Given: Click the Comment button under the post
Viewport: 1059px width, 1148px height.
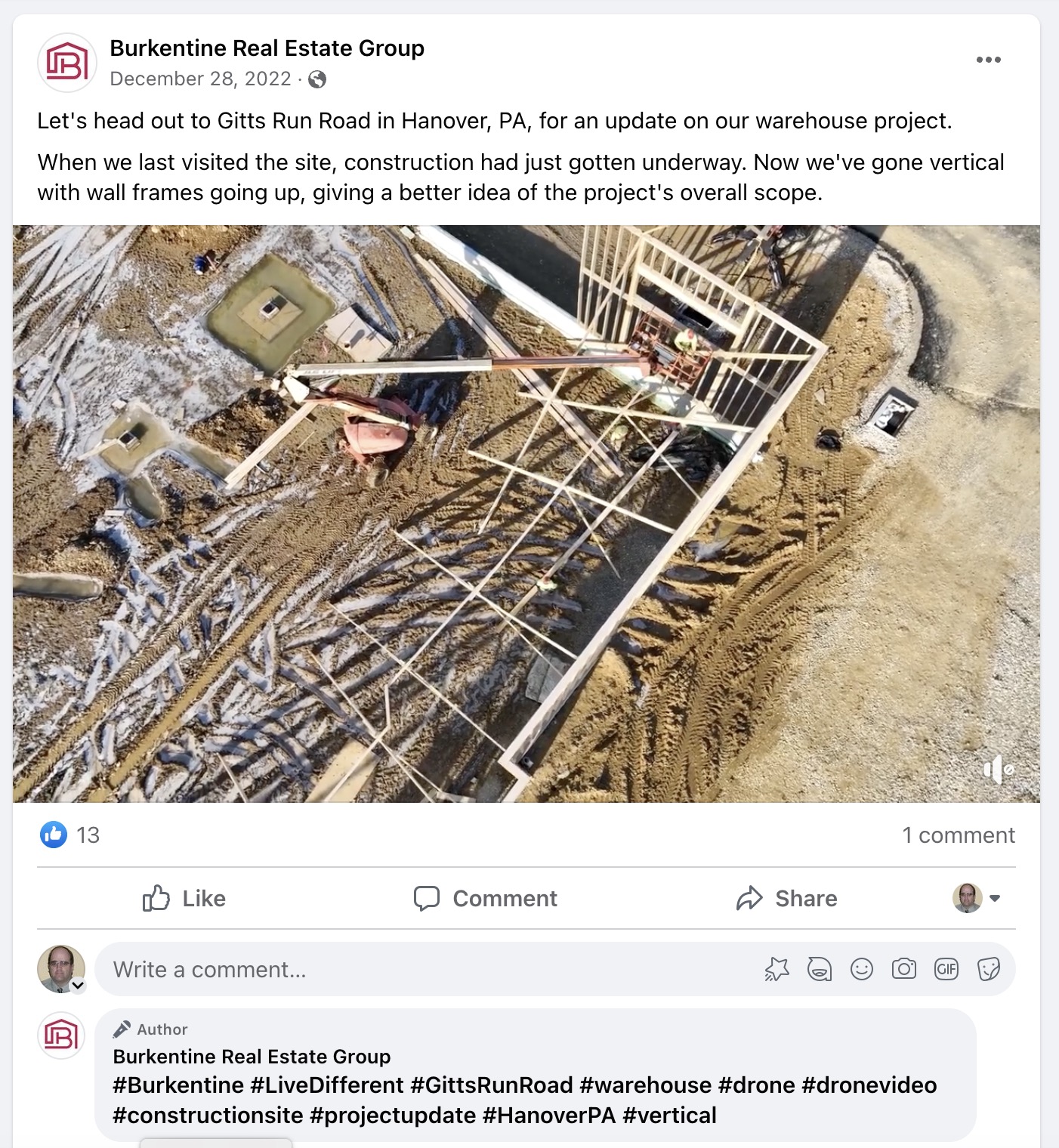Looking at the screenshot, I should click(x=486, y=898).
